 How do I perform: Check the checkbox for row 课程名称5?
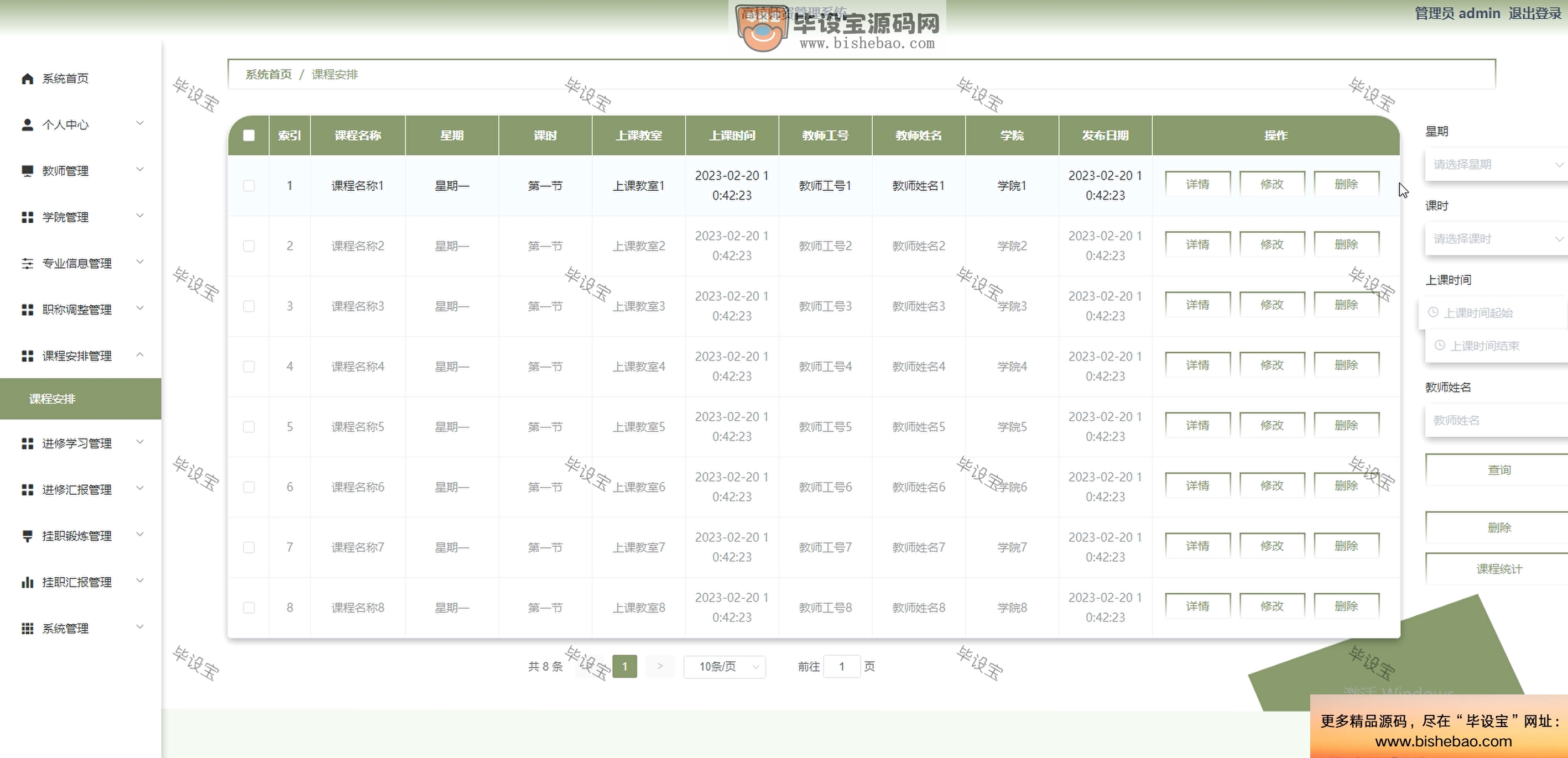pos(248,426)
